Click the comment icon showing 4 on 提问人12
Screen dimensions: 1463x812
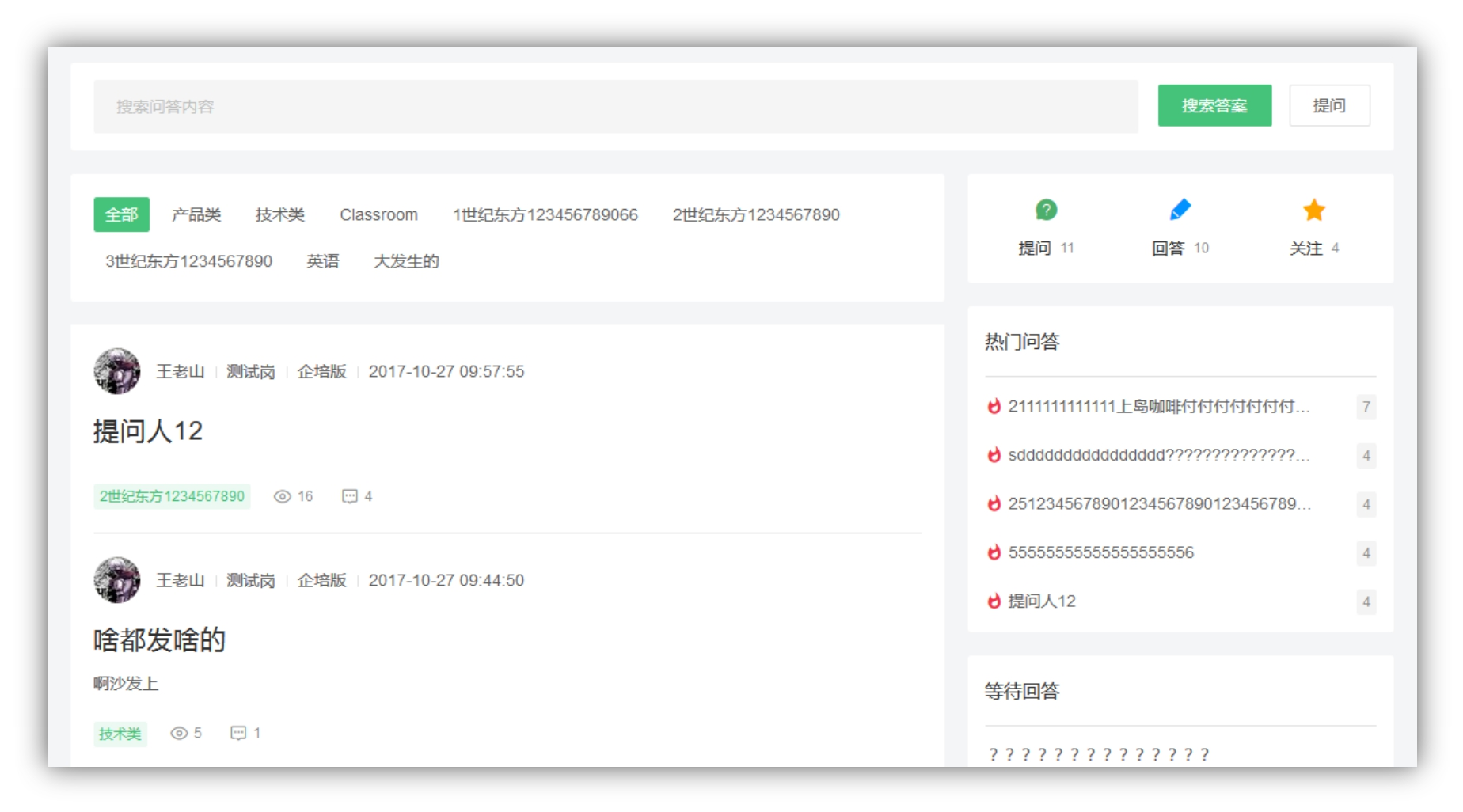(x=350, y=496)
